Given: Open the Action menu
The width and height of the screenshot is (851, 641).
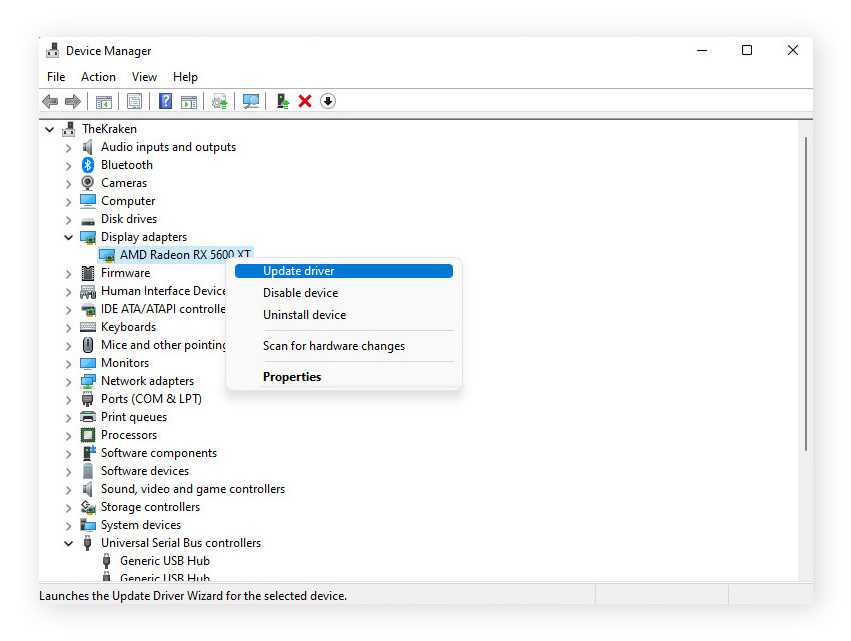Looking at the screenshot, I should click(x=98, y=77).
